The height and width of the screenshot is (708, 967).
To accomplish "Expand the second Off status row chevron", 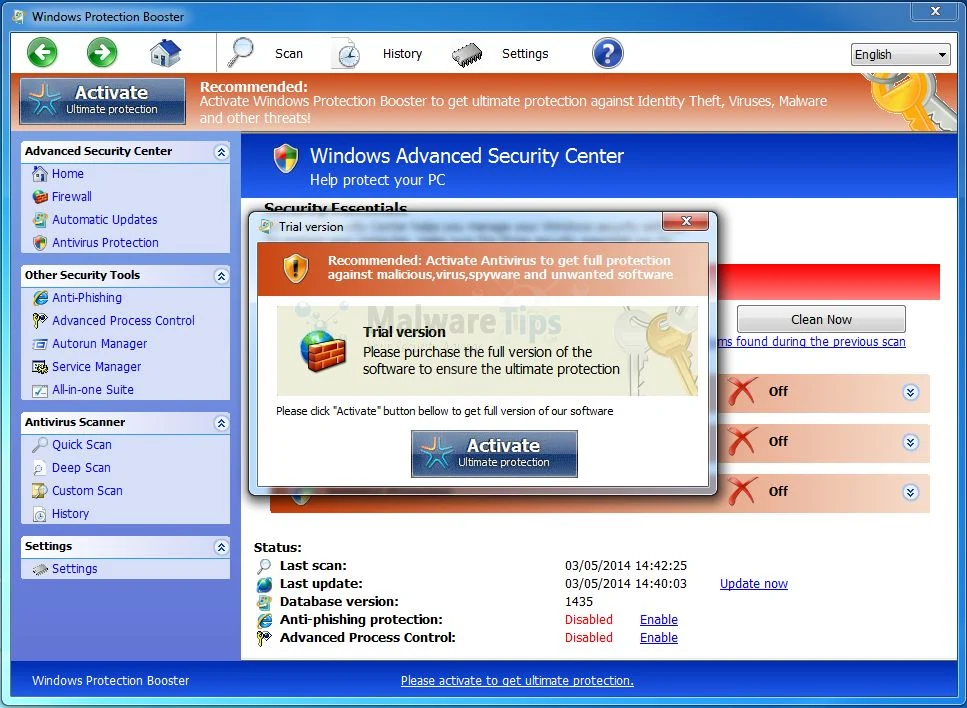I will [910, 442].
